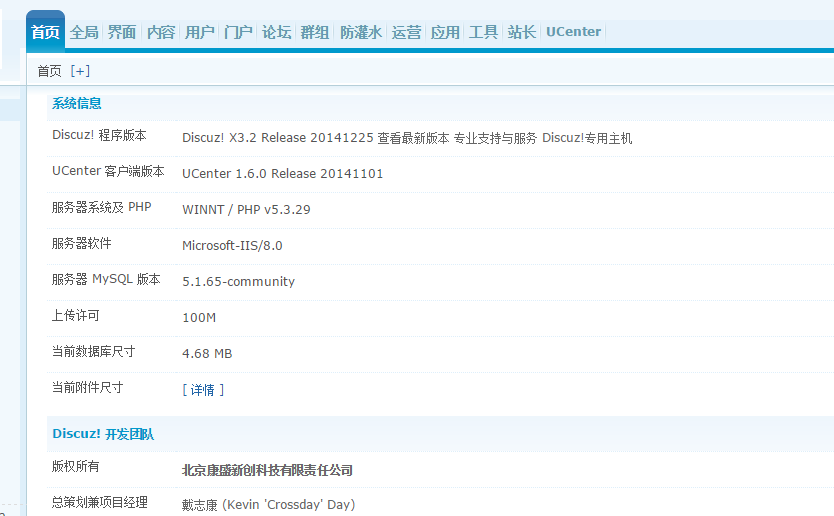834x516 pixels.
Task: Click the 详情 attachment size link
Action: click(203, 390)
